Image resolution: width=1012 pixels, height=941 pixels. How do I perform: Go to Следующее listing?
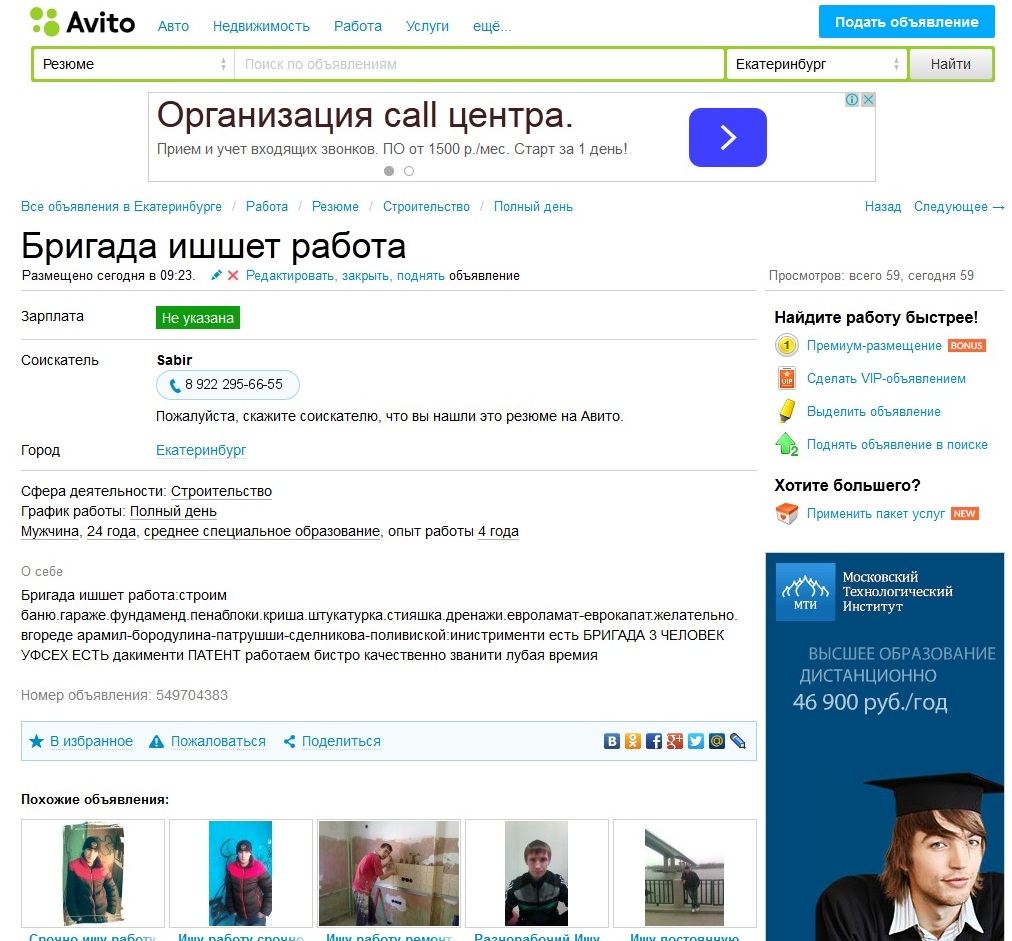click(959, 207)
